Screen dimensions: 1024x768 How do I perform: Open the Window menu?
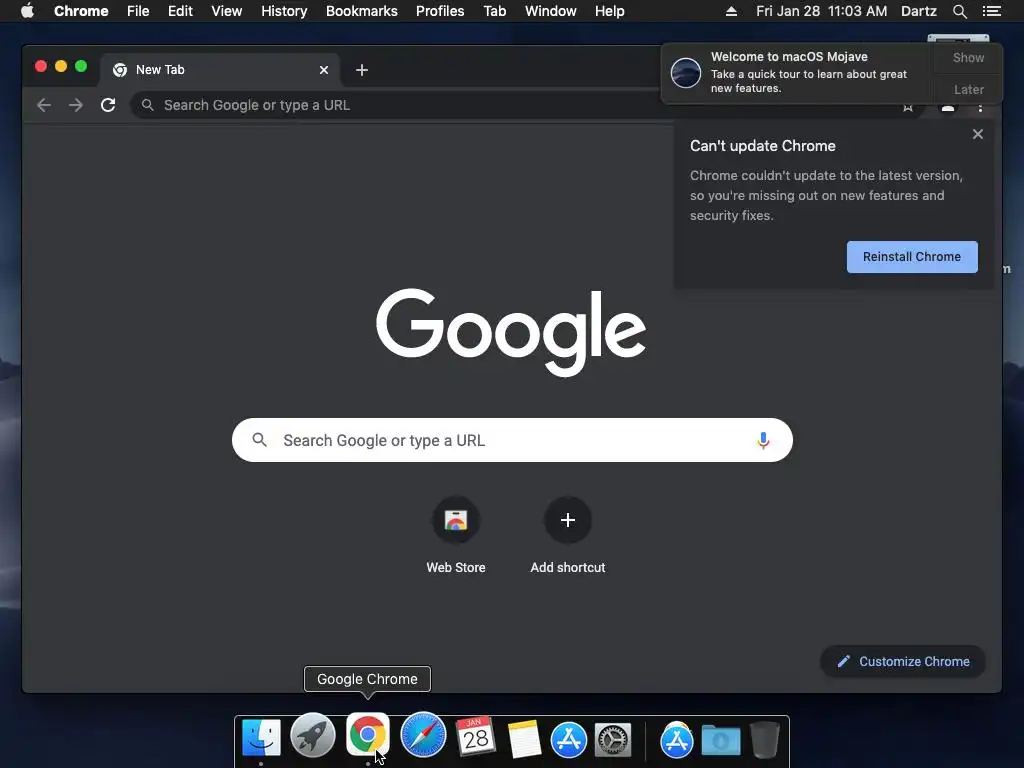[551, 11]
